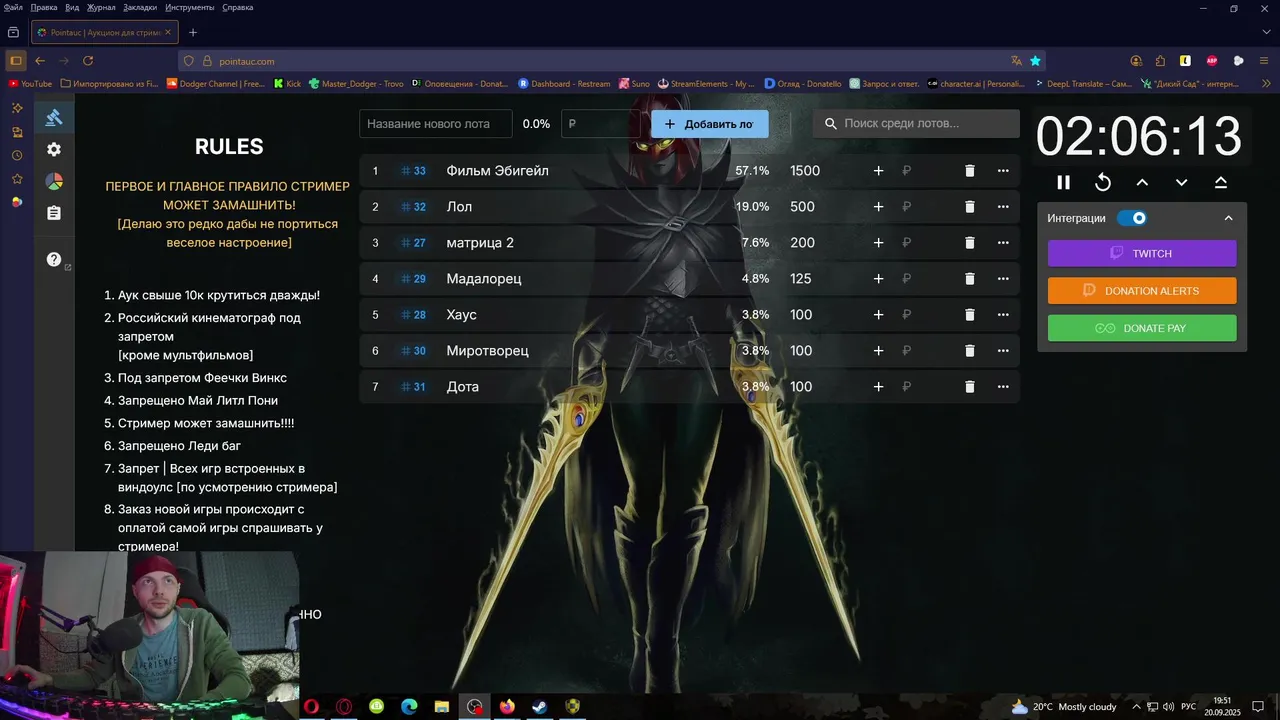This screenshot has height=720, width=1280.
Task: Decrease timer with the down arrow
Action: point(1181,182)
